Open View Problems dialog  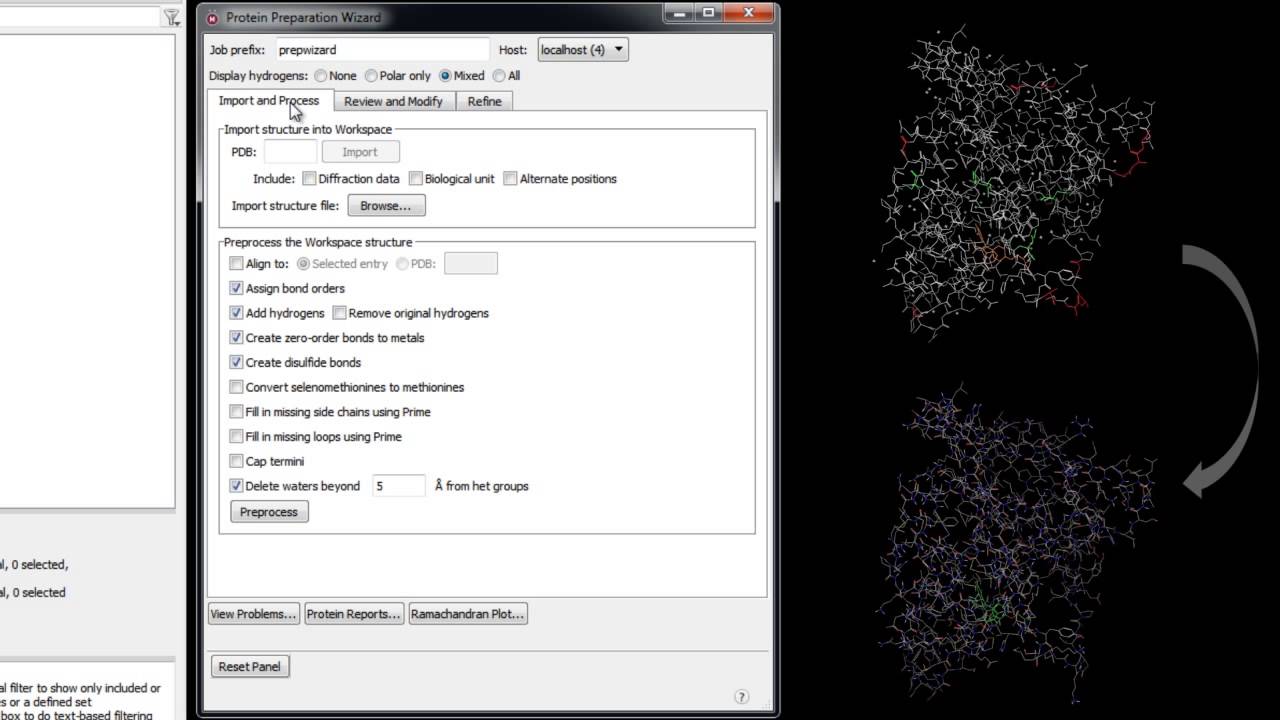click(253, 614)
